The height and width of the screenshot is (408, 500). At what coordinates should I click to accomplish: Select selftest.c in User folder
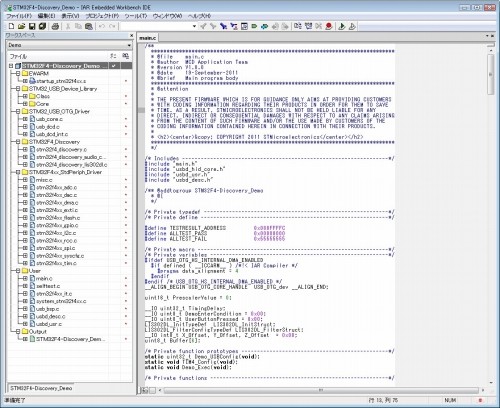(x=48, y=286)
